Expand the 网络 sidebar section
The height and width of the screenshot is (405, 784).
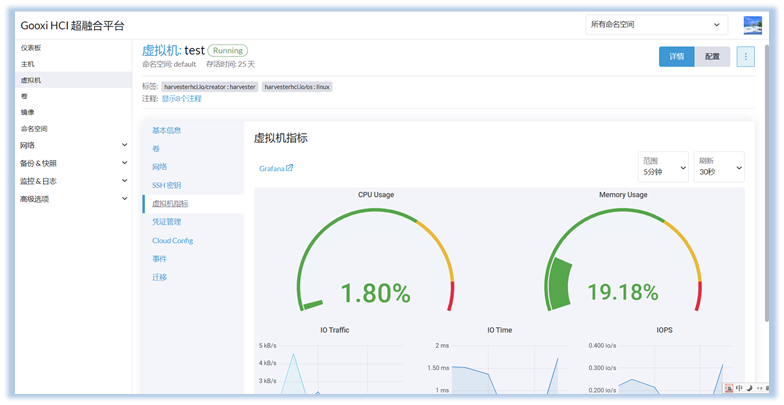coord(74,145)
